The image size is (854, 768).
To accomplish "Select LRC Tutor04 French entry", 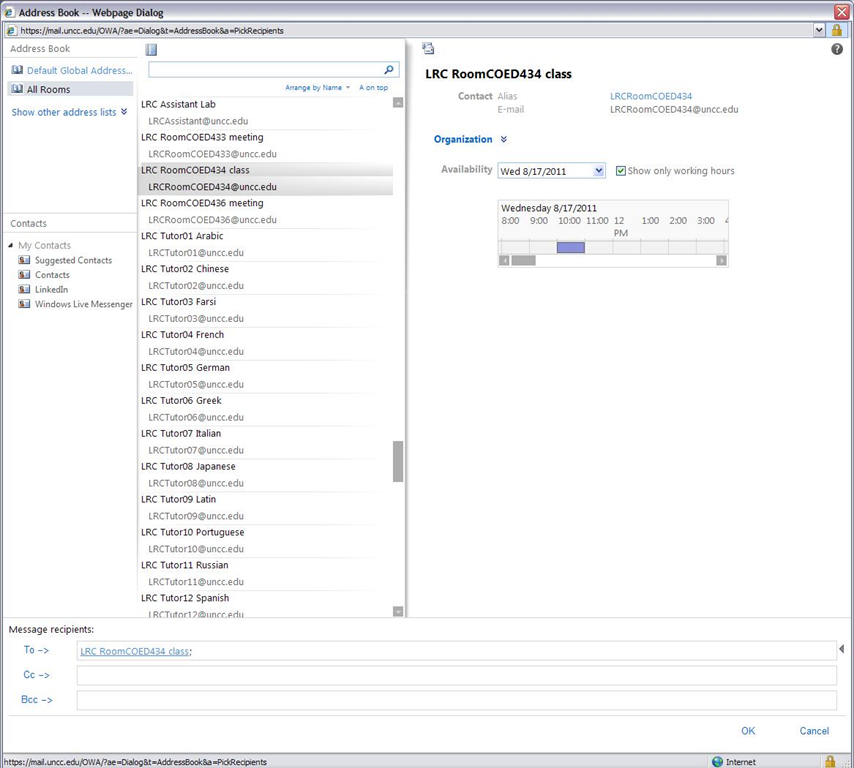I will click(x=183, y=335).
